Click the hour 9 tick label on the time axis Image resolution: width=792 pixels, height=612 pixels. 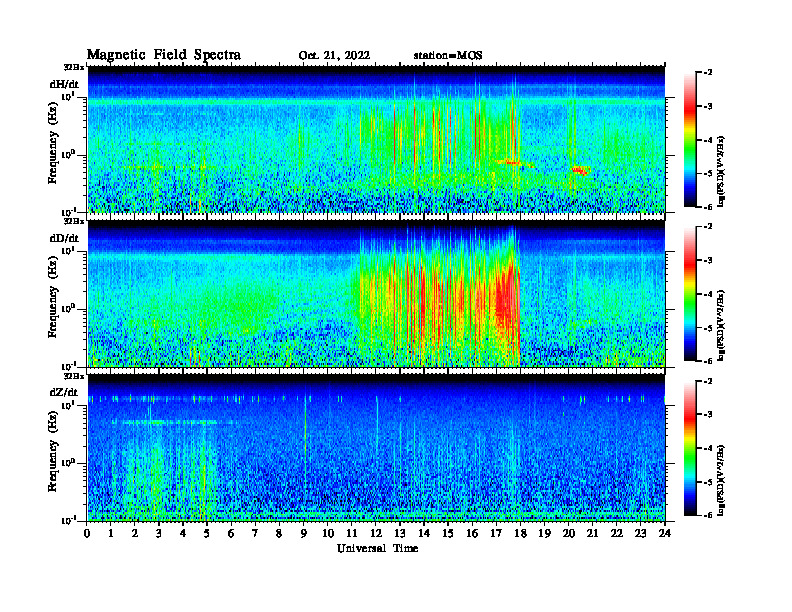(x=304, y=534)
